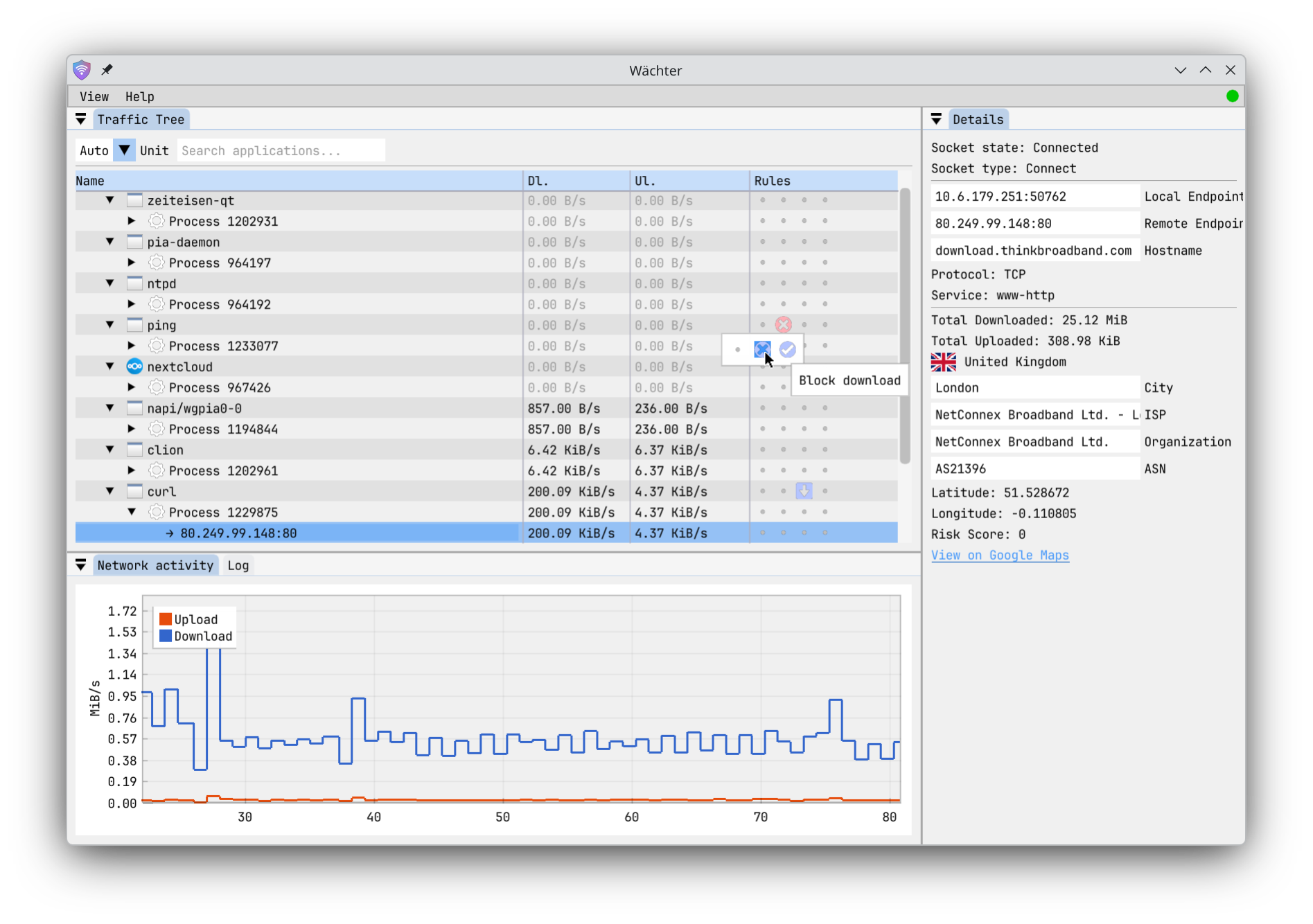The image size is (1313, 924).
Task: Collapse the curl application node
Action: tap(109, 491)
